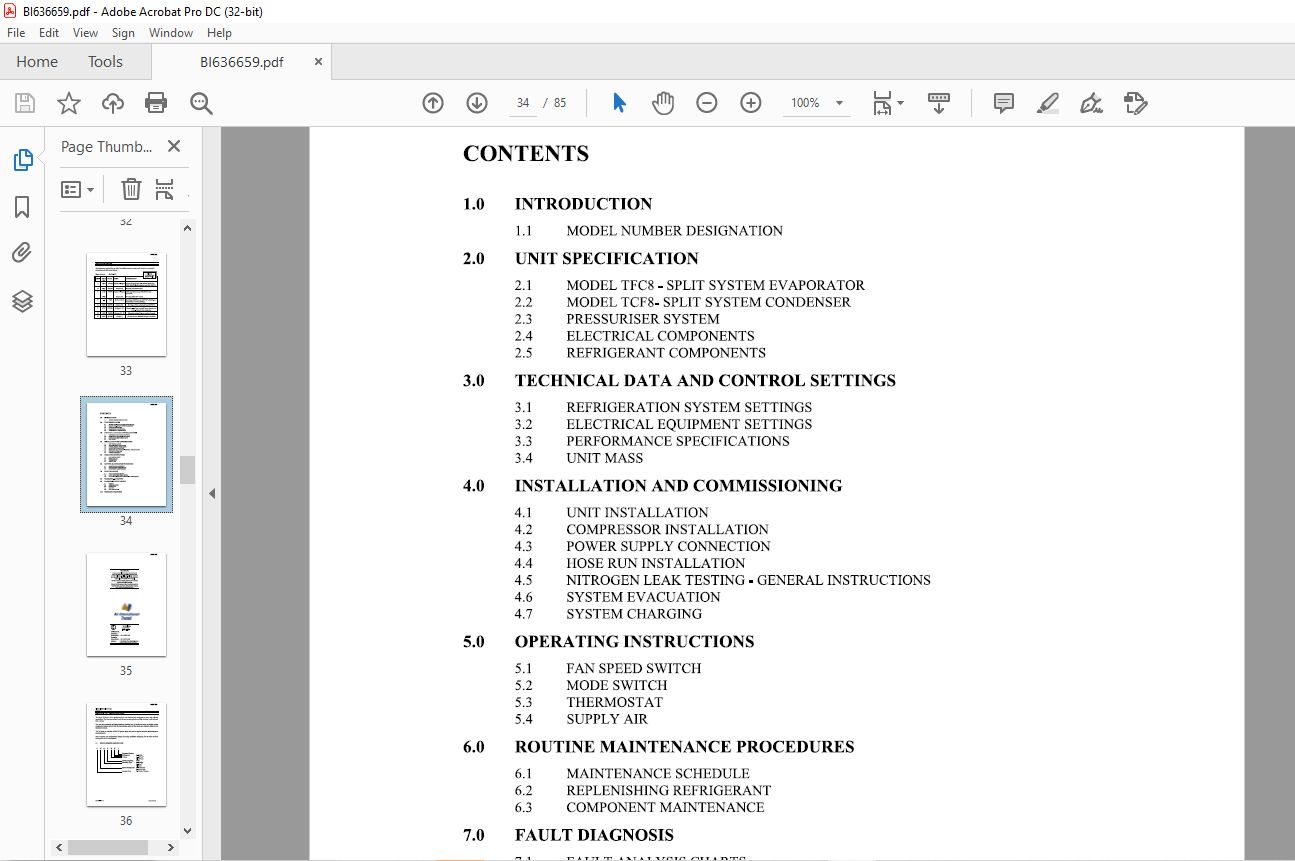
Task: Click the 'FAULT DIAGNOSIS' heading
Action: (x=594, y=835)
